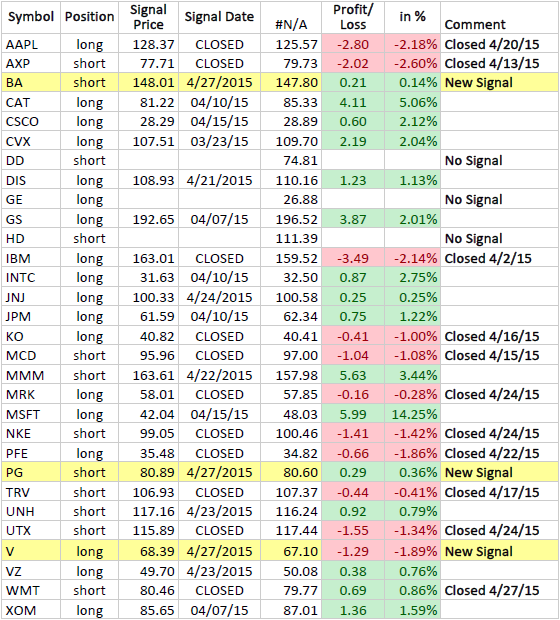560x620 pixels.
Task: Click the 5.63 profit cell
Action: (353, 375)
